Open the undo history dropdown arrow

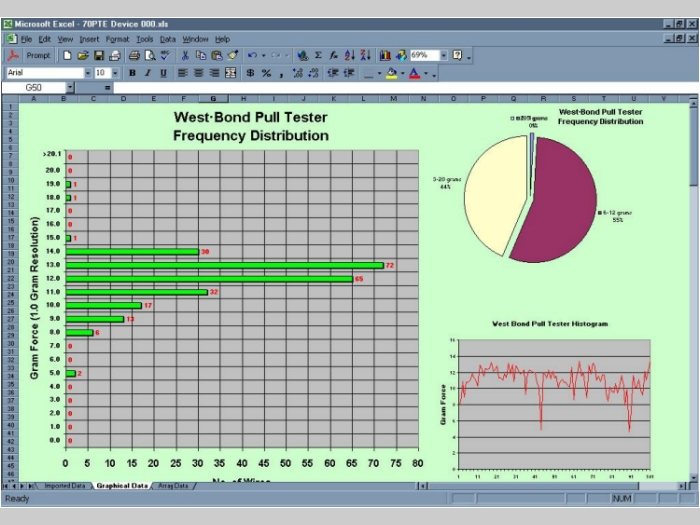(x=263, y=55)
